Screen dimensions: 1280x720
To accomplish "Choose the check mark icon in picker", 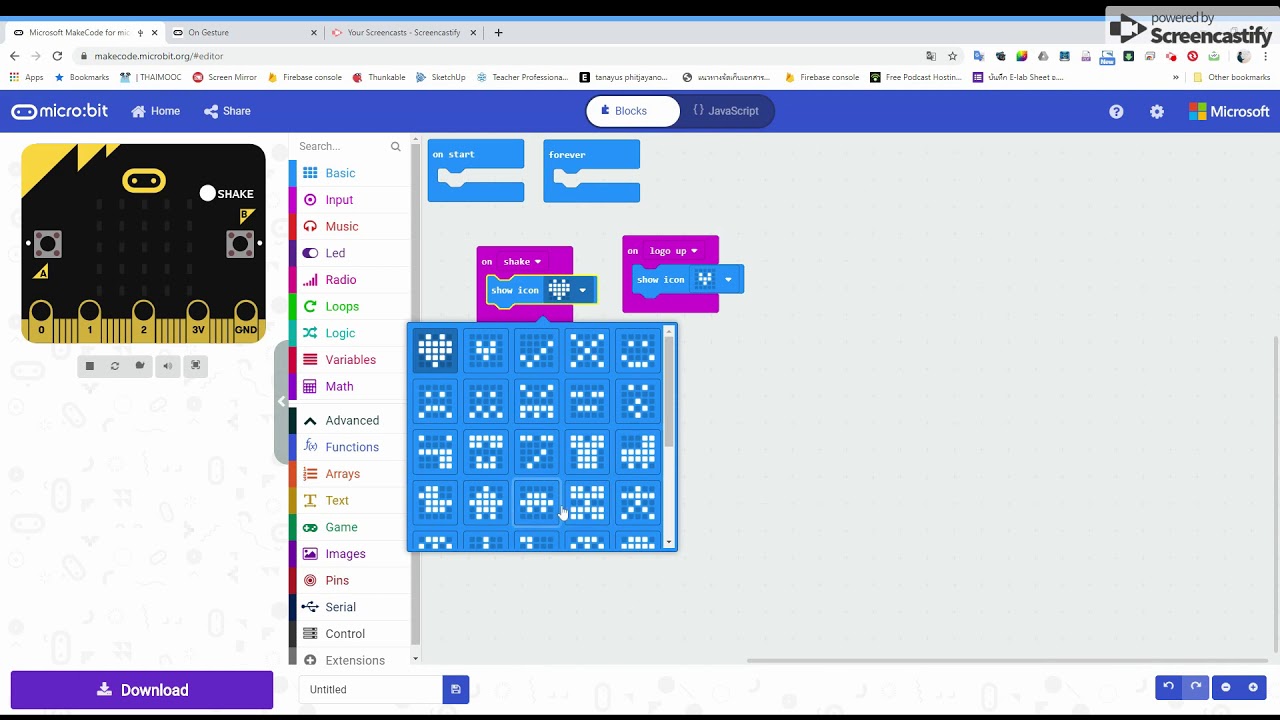I will 537,350.
